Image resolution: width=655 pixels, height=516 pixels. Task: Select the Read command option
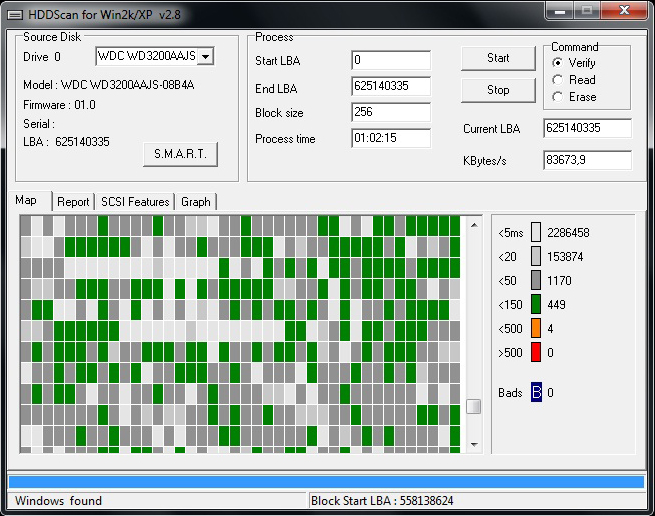558,80
